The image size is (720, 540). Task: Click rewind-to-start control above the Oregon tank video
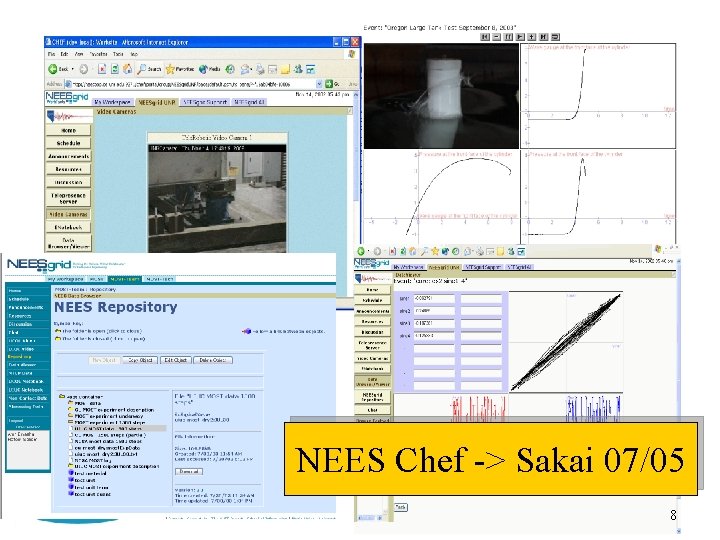[485, 37]
